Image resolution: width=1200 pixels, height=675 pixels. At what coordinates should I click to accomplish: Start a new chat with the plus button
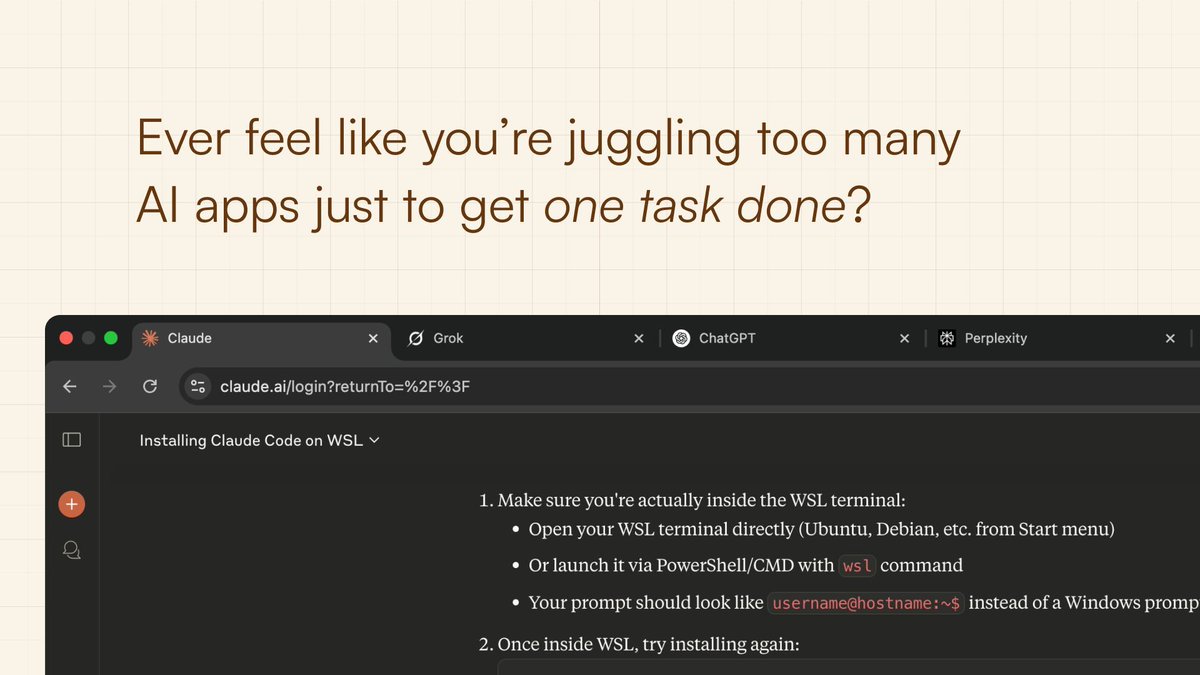click(x=71, y=503)
